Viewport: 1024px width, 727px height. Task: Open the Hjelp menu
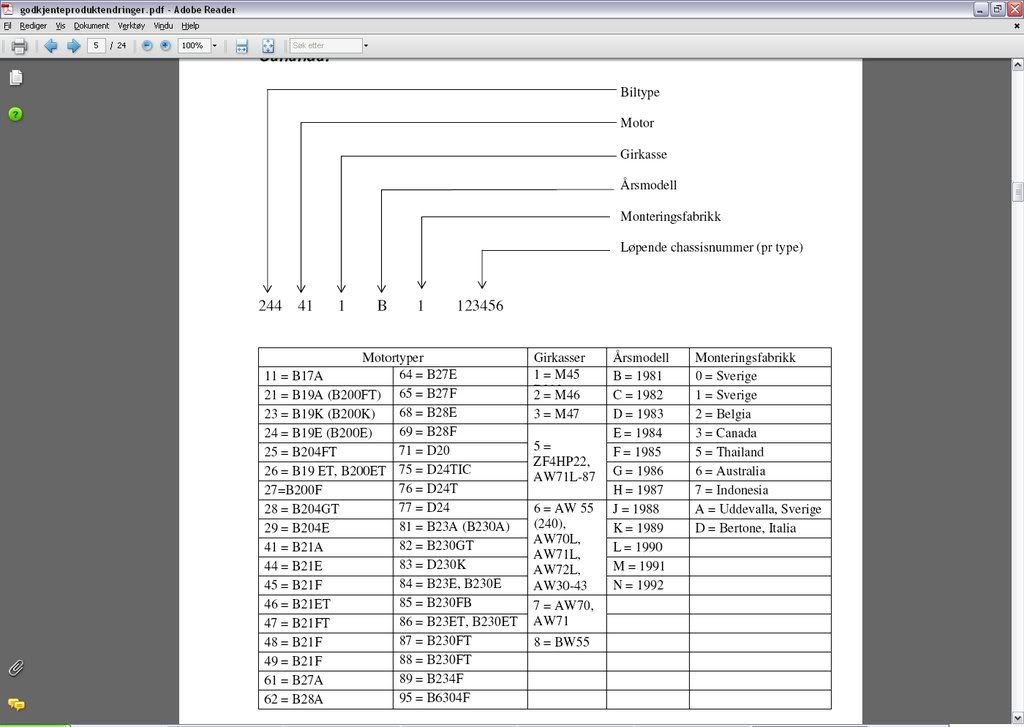coord(191,26)
